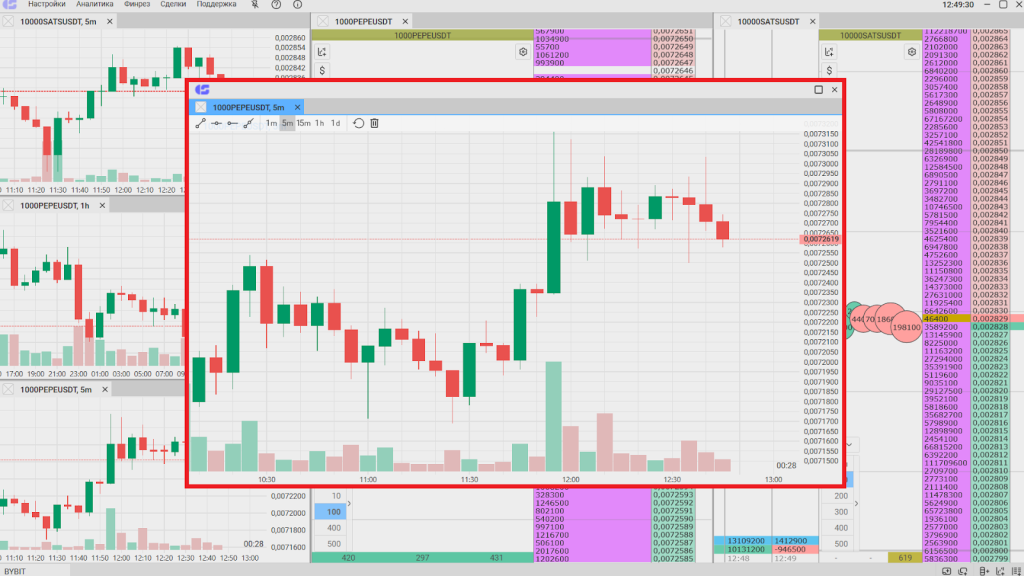Viewport: 1024px width, 576px height.
Task: Click the 198100 trade cluster bubble
Action: click(x=906, y=327)
